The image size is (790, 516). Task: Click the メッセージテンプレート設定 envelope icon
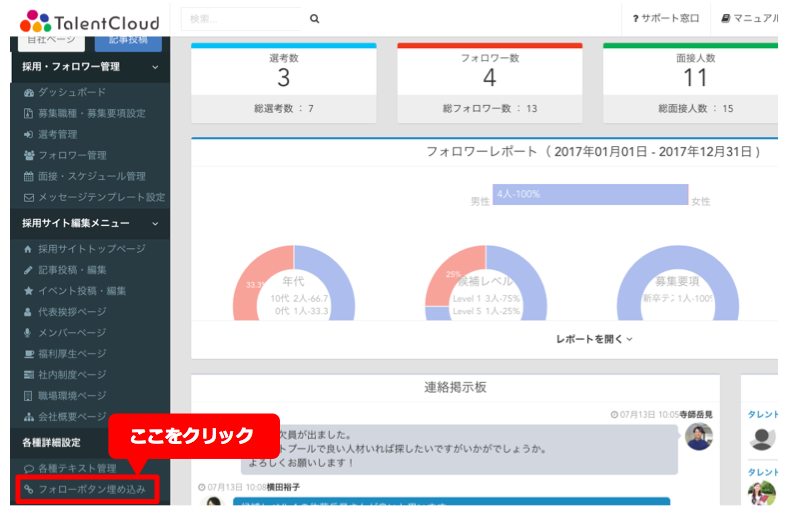click(x=29, y=198)
